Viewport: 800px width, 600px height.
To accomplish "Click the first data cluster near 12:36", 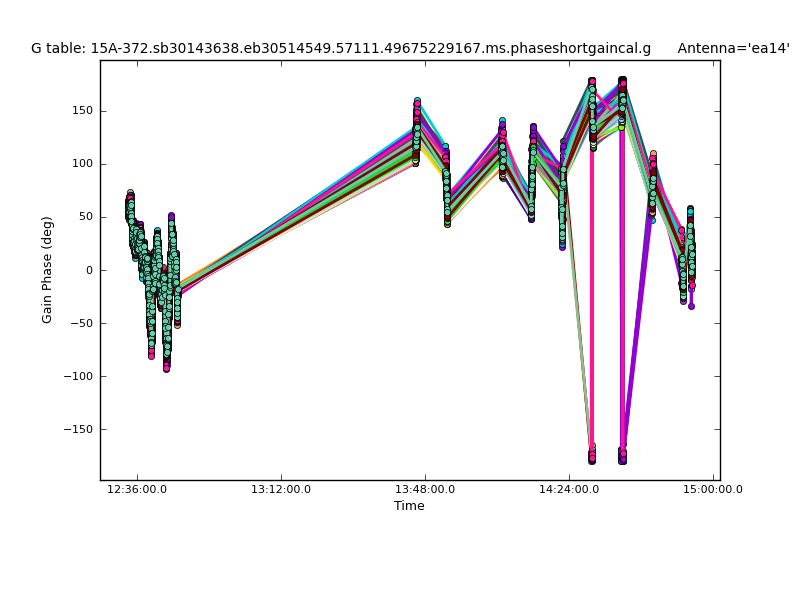I will point(130,210).
